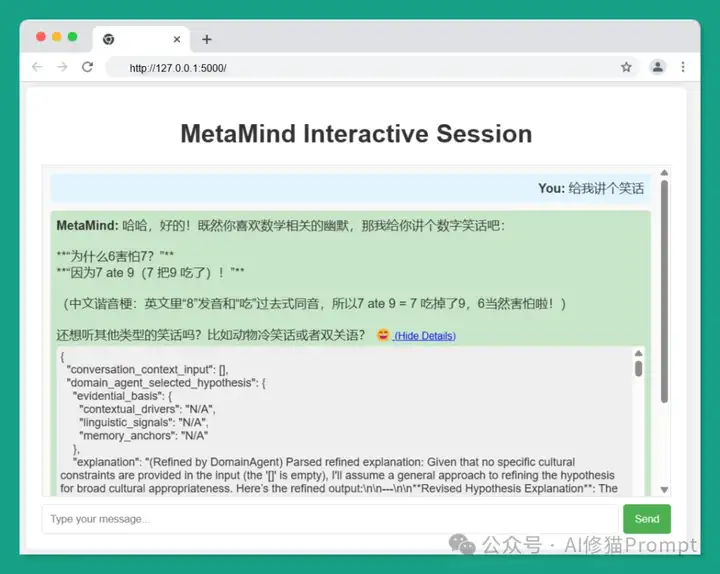Click the MetaMind Interactive Session heading

tap(356, 134)
